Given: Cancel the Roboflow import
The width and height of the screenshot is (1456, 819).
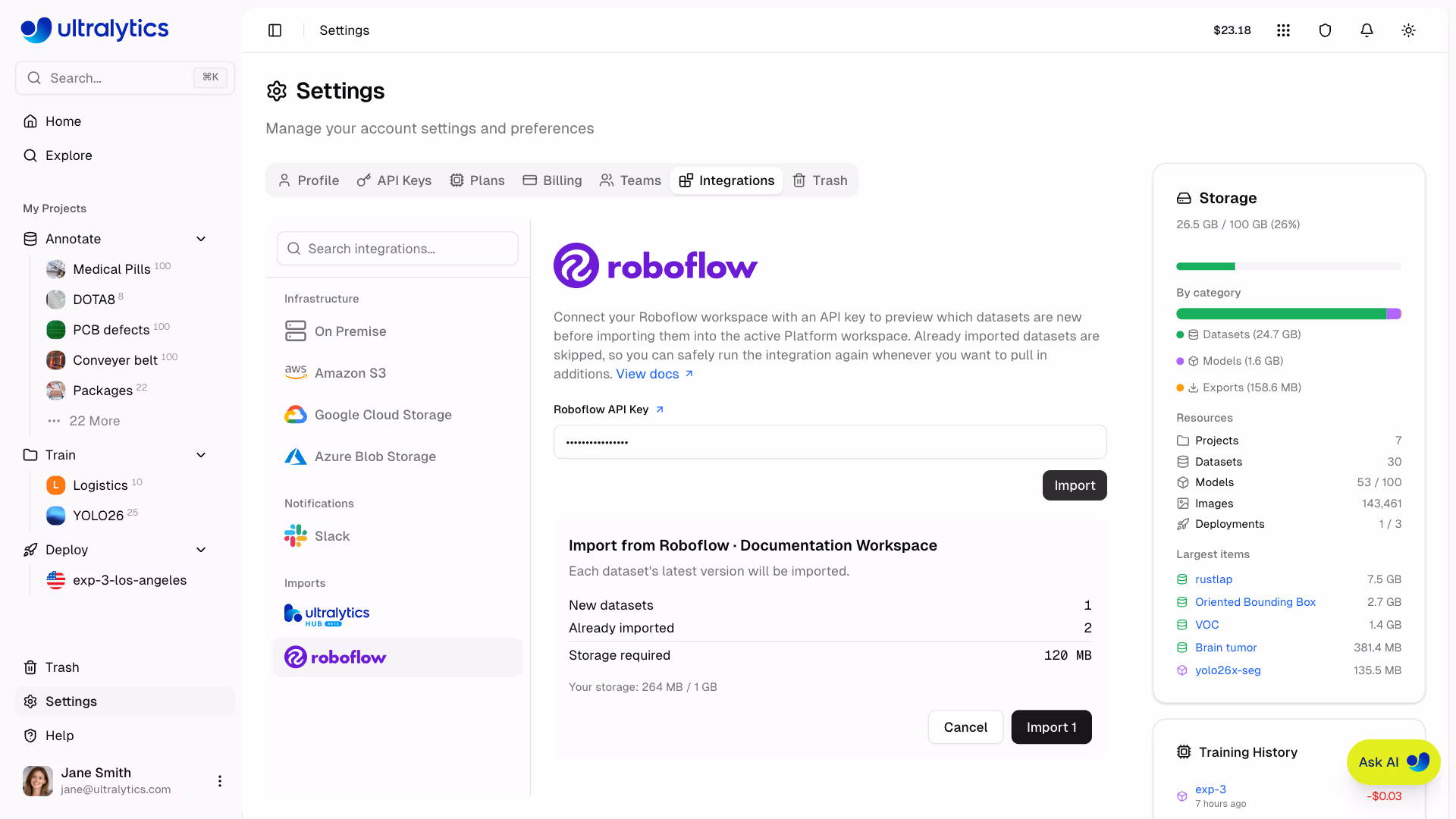Looking at the screenshot, I should tap(965, 727).
